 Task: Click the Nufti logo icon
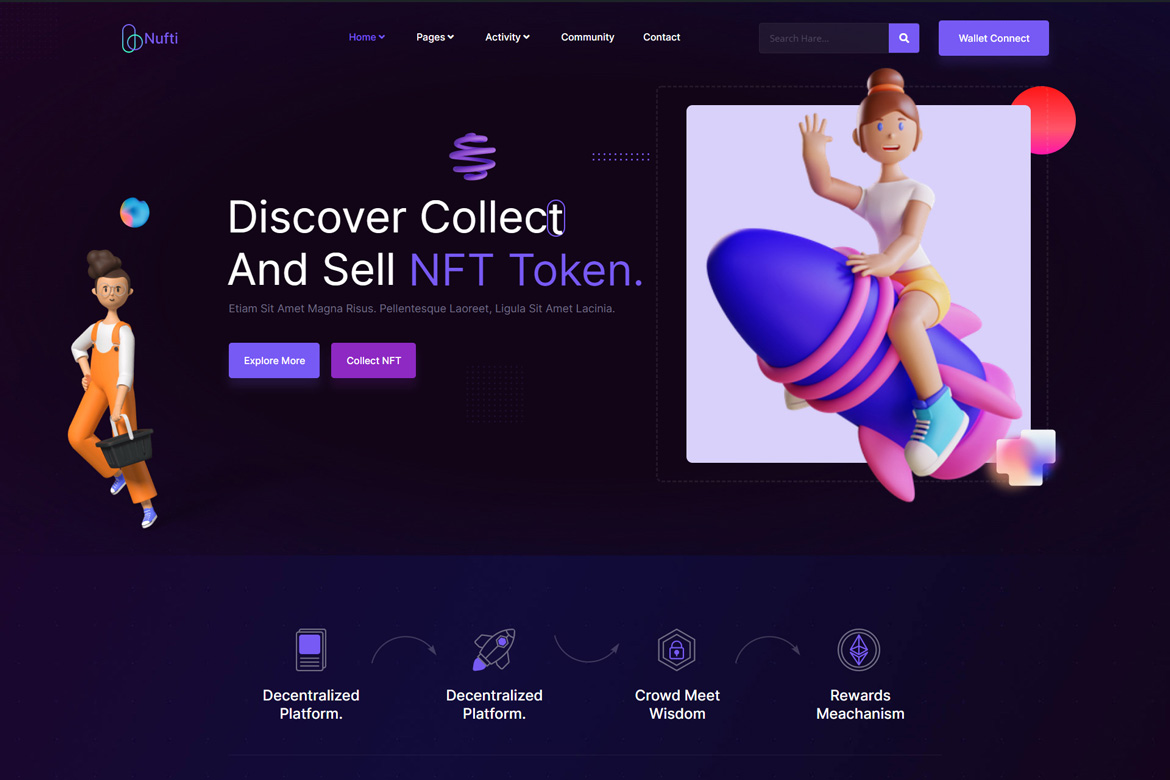click(131, 38)
